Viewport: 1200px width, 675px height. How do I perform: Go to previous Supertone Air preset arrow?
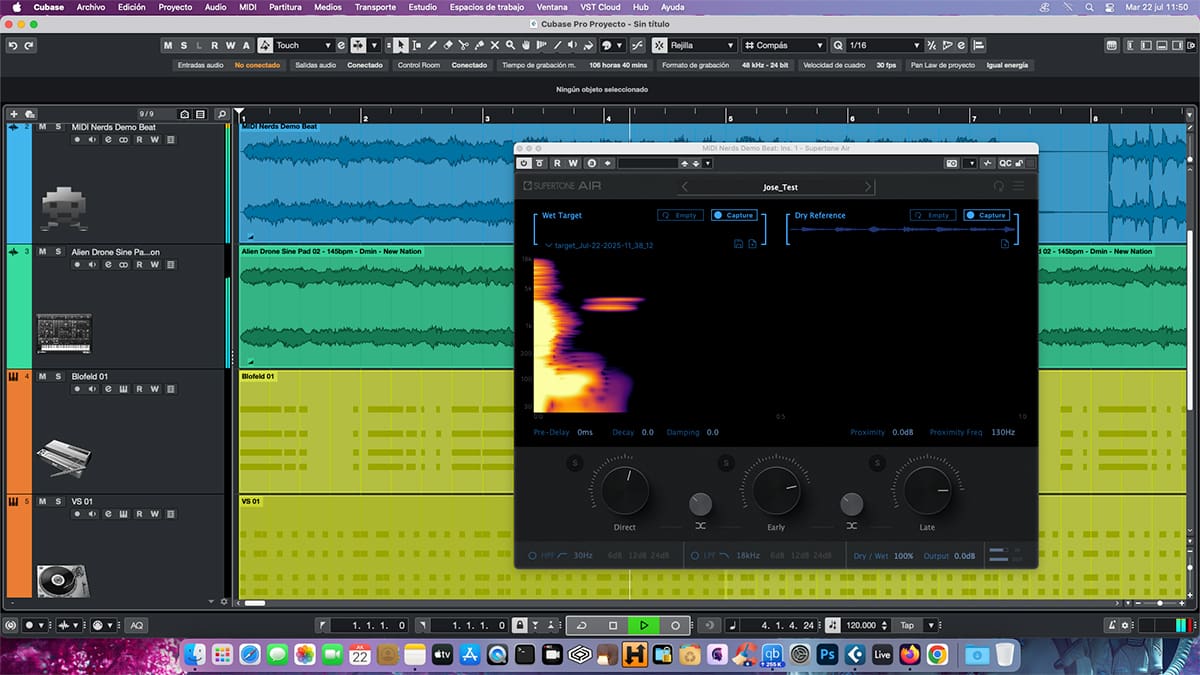pos(685,186)
